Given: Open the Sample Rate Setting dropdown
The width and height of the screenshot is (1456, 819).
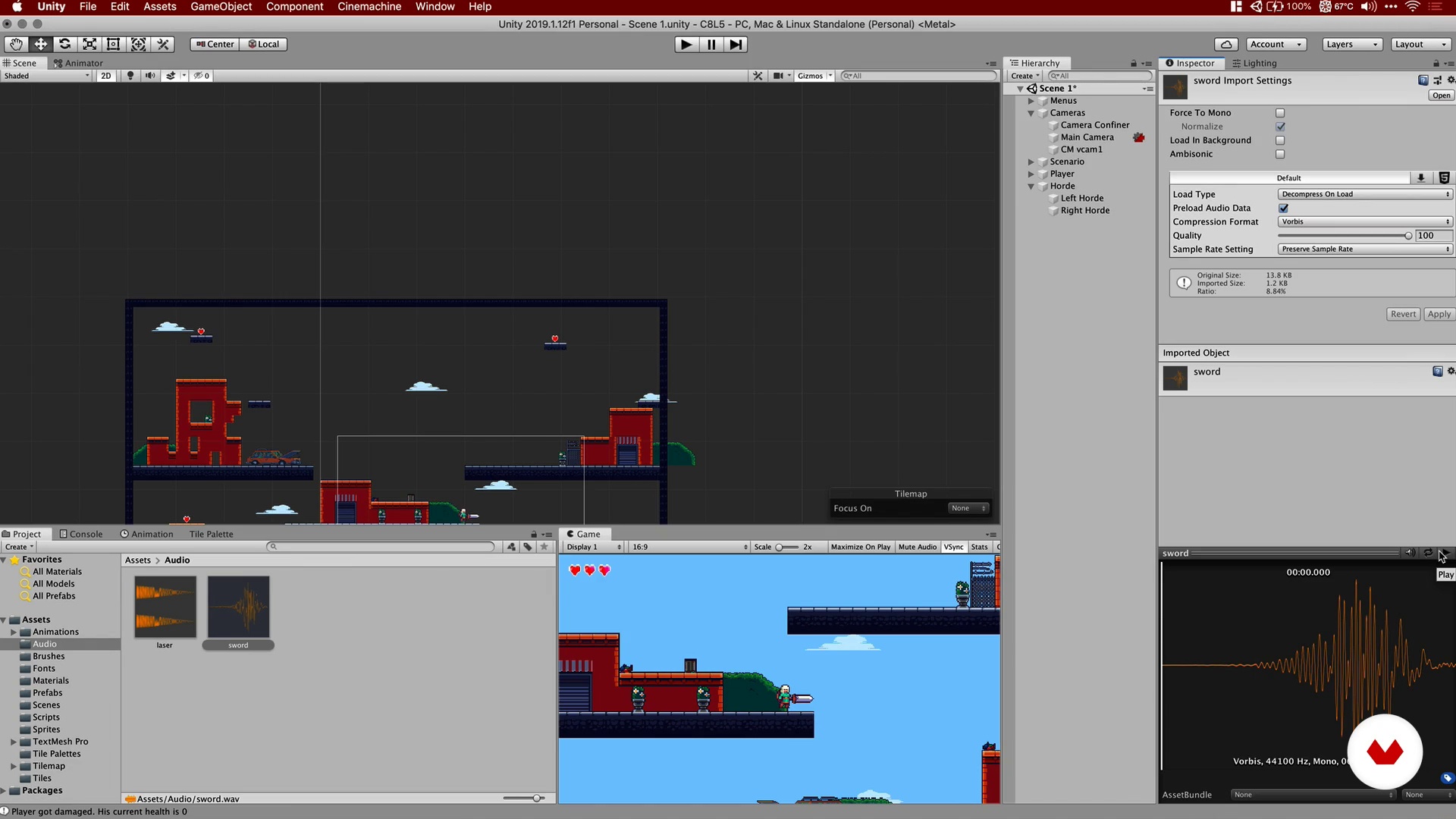Looking at the screenshot, I should point(1365,249).
